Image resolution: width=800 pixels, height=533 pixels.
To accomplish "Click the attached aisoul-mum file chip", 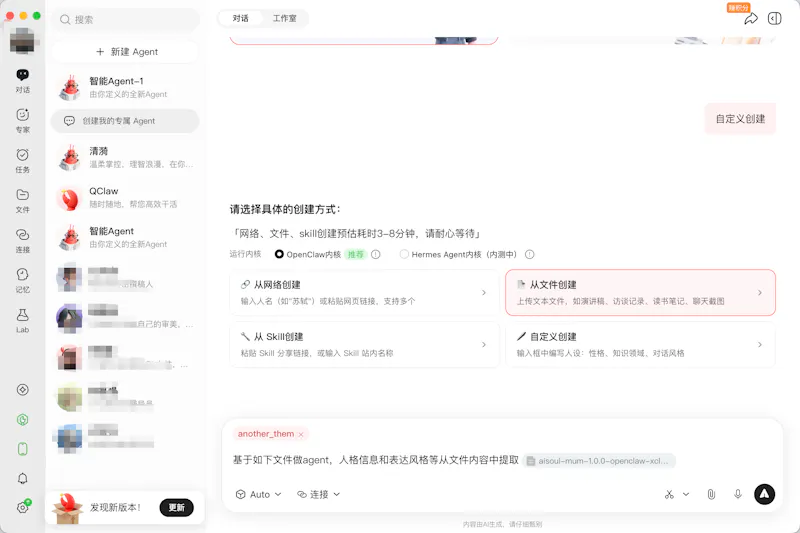I will [x=599, y=461].
